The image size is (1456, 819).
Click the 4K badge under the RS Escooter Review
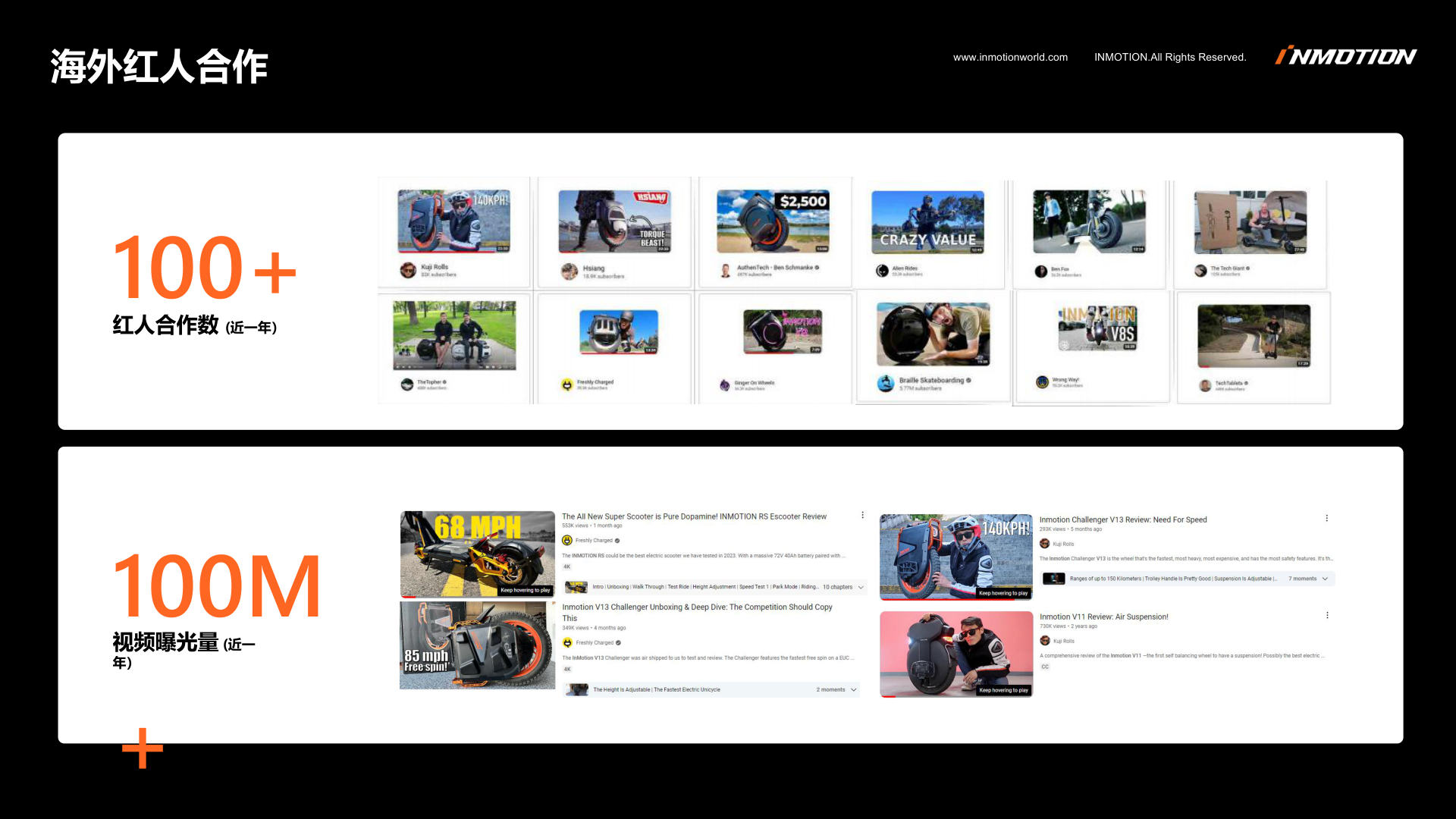(566, 566)
